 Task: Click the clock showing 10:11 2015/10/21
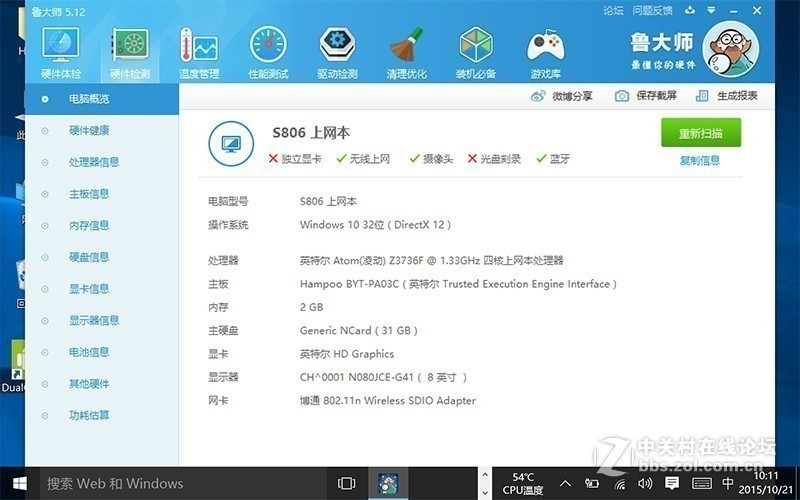pyautogui.click(x=766, y=483)
